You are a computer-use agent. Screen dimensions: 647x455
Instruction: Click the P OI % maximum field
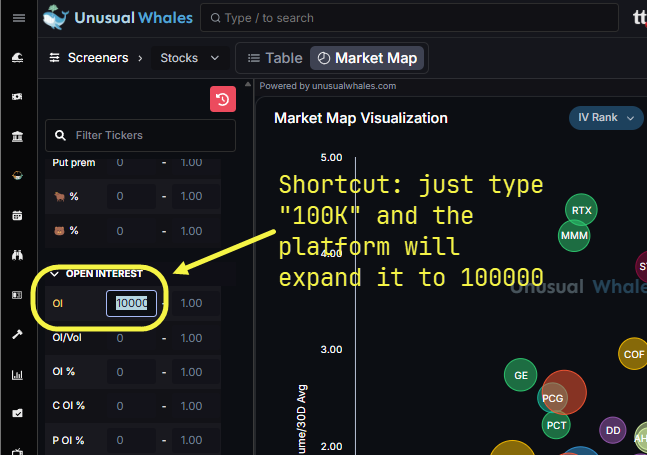(x=195, y=440)
